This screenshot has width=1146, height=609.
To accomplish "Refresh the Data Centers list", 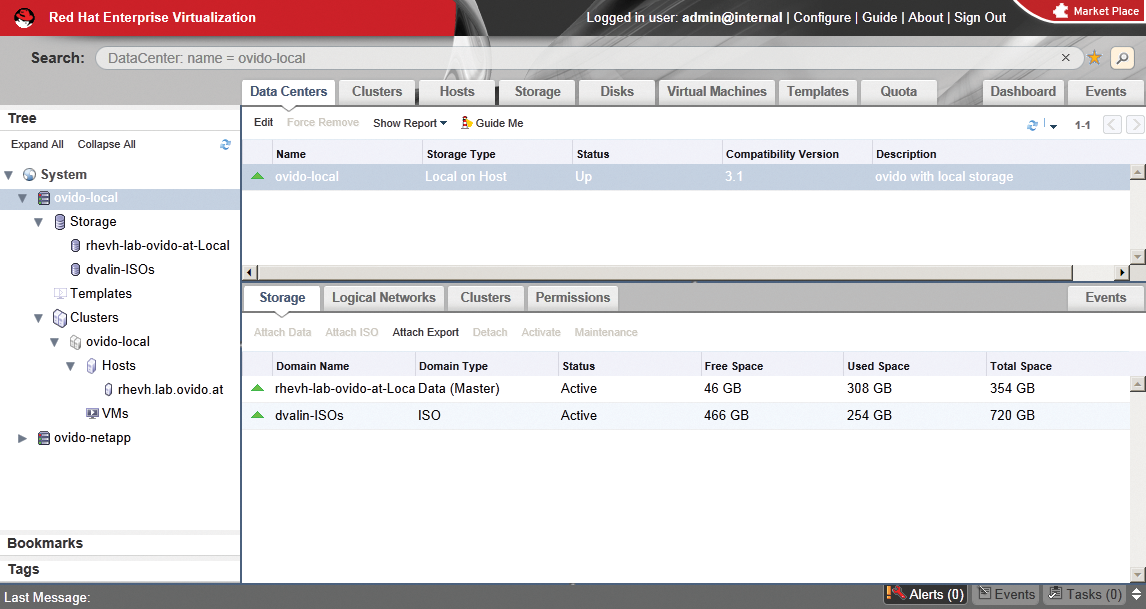I will click(x=1032, y=124).
